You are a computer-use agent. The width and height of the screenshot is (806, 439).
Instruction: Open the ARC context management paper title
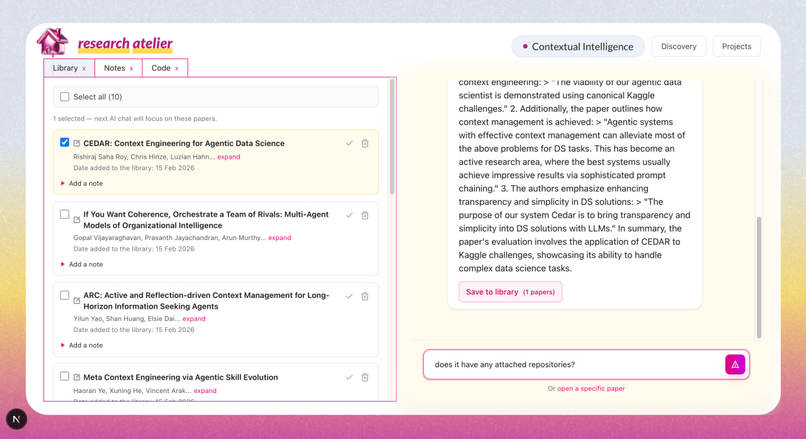pos(206,301)
